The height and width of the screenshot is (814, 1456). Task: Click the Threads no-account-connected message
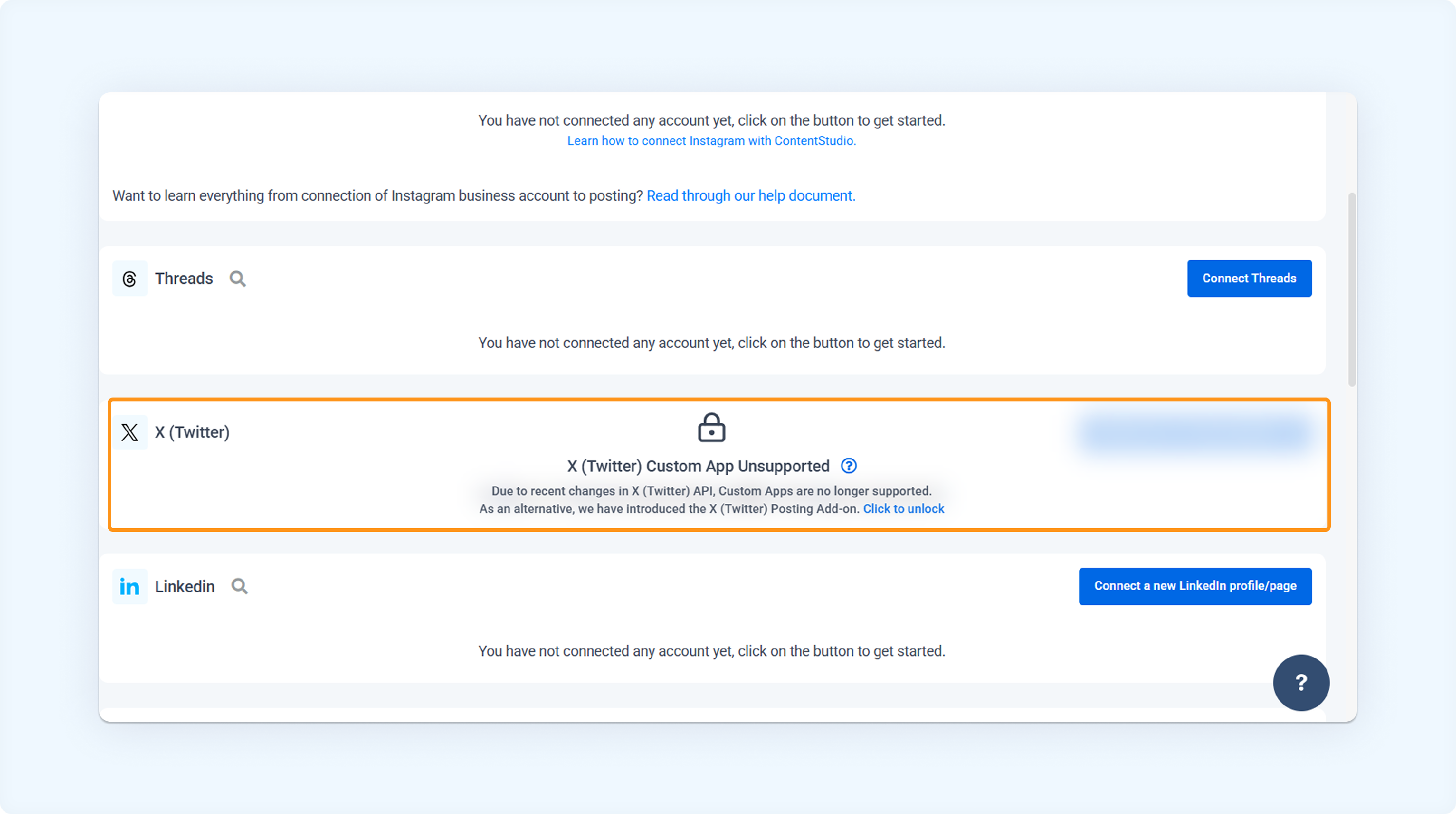(711, 343)
